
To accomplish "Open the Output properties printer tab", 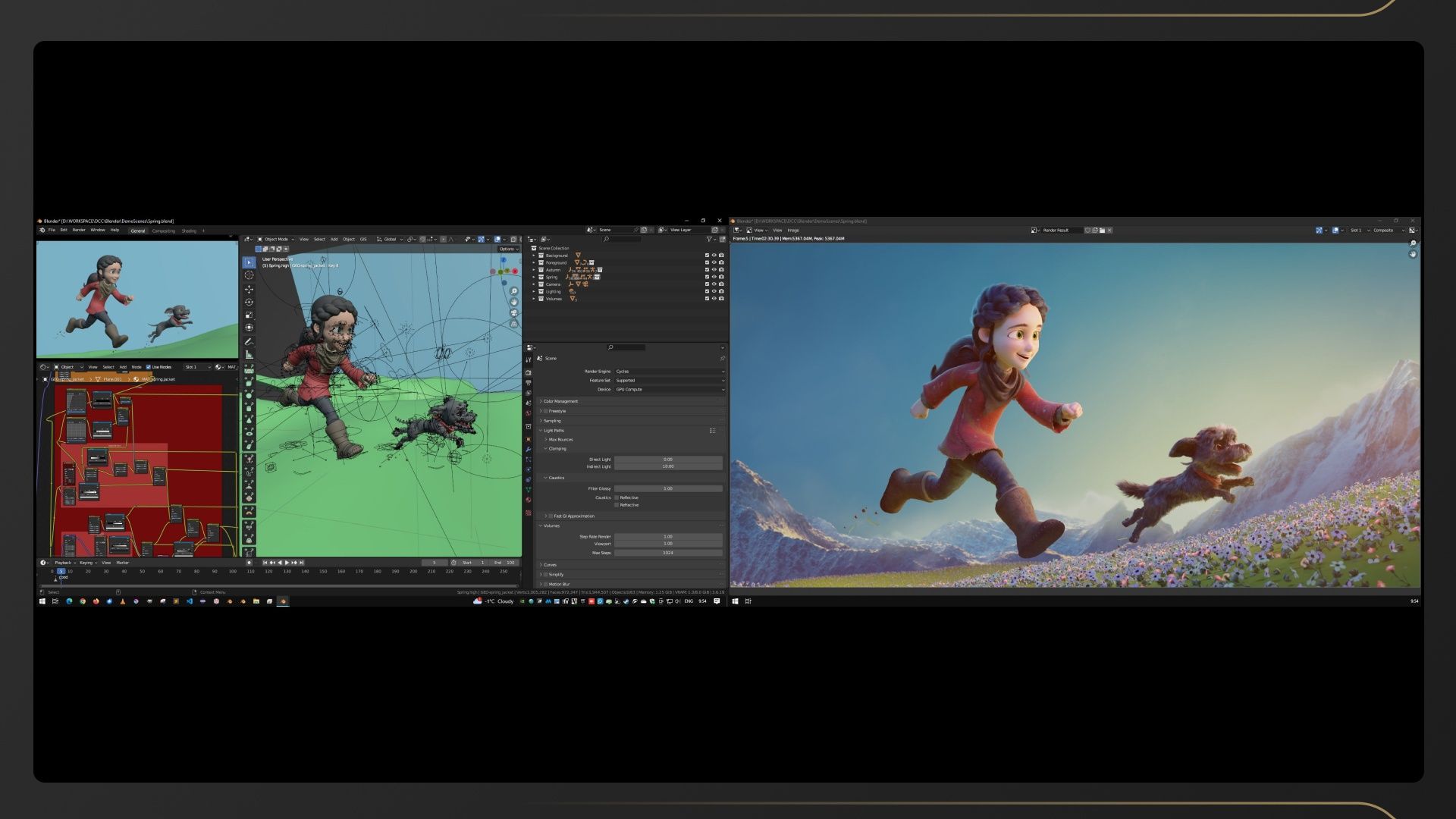I will click(529, 383).
